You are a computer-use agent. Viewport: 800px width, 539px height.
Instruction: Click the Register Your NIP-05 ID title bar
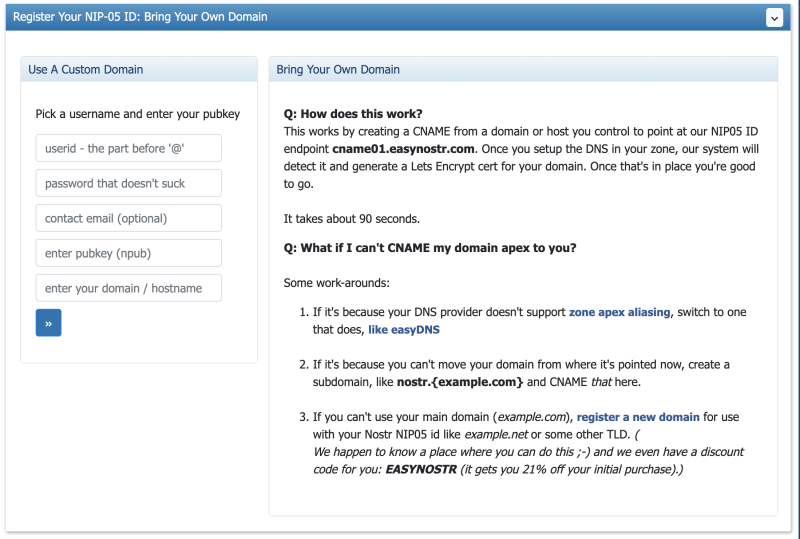(398, 17)
